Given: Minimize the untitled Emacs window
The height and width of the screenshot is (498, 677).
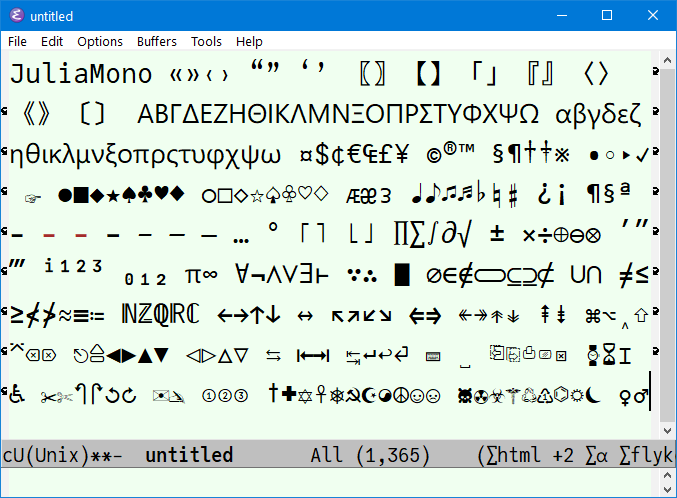Looking at the screenshot, I should pos(562,16).
